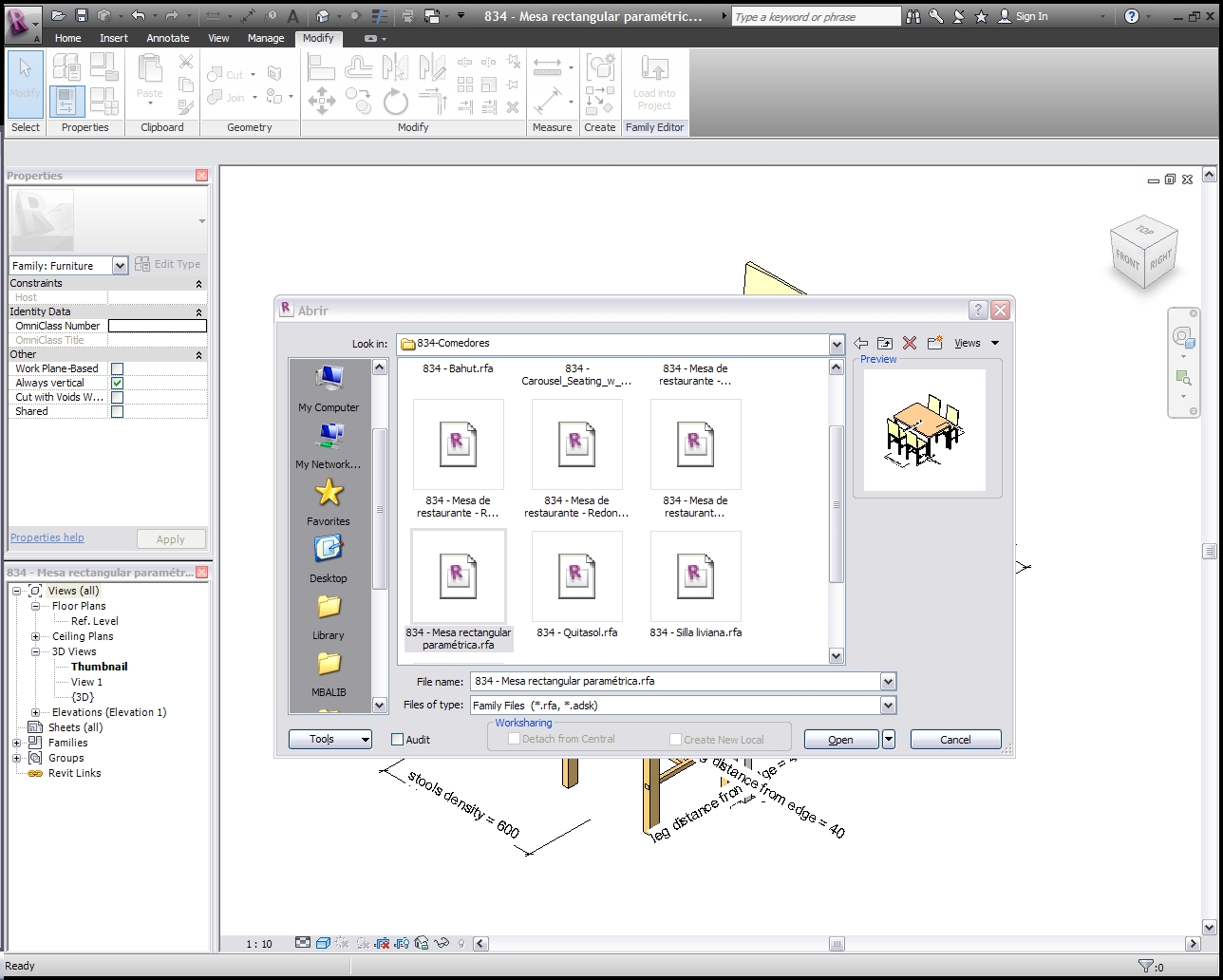1223x980 pixels.
Task: Open the Files of type dropdown
Action: tap(886, 705)
